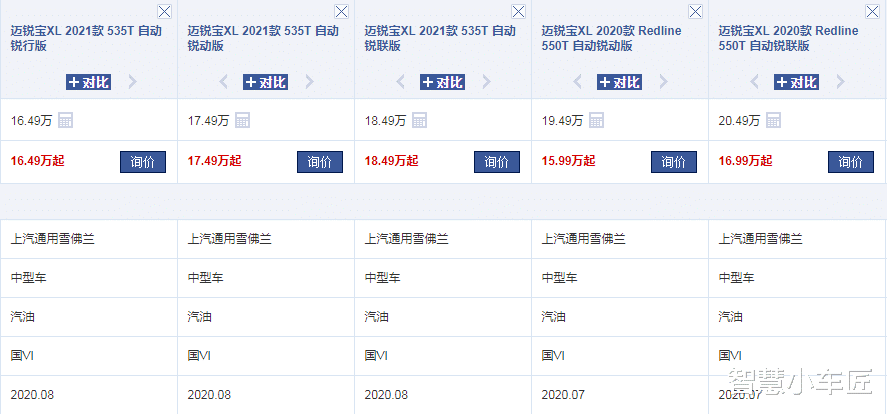Select 中型车 in the 535T 锐动版 column

click(205, 278)
